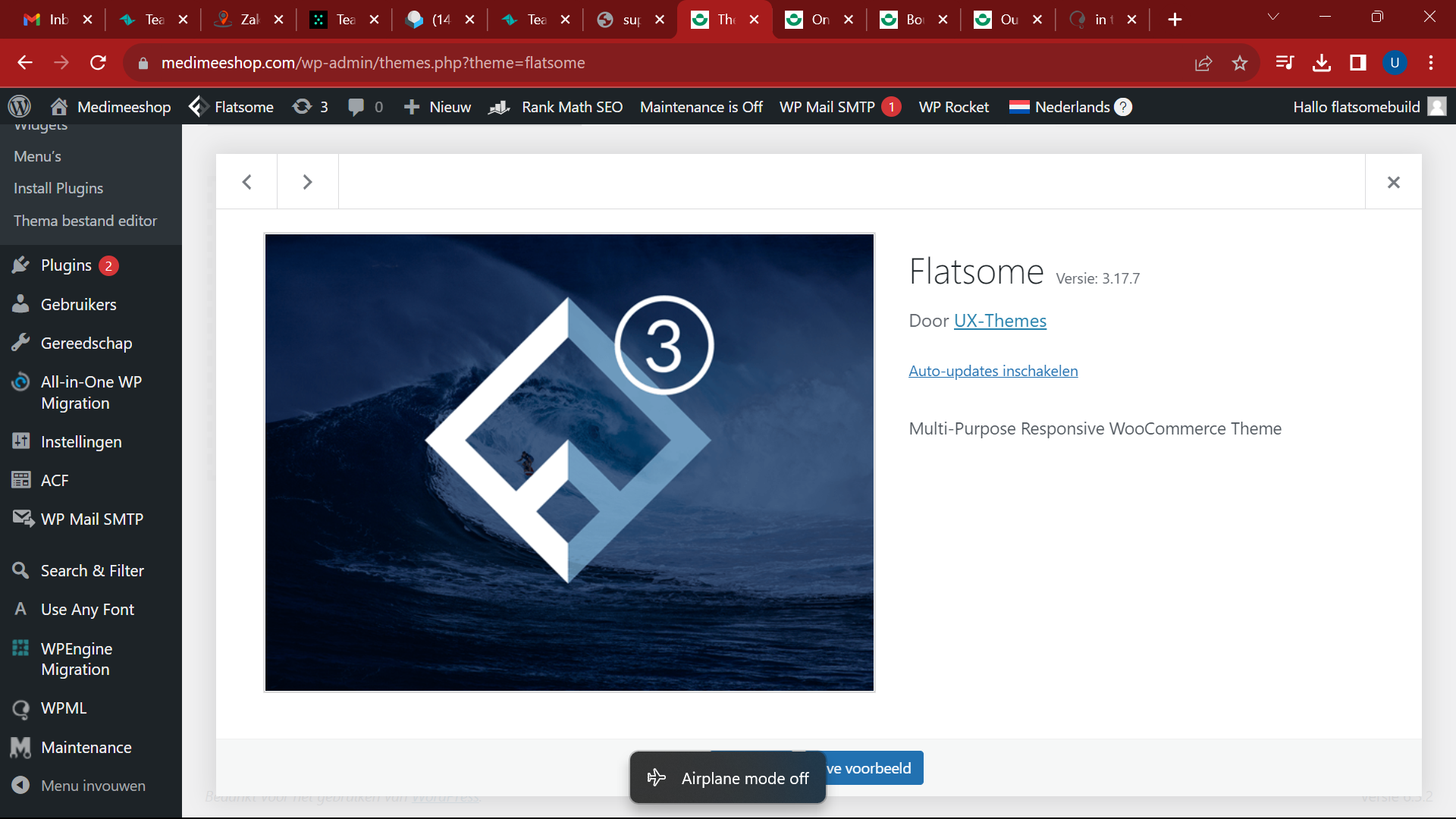
Task: Open the media control icon
Action: pyautogui.click(x=1285, y=63)
